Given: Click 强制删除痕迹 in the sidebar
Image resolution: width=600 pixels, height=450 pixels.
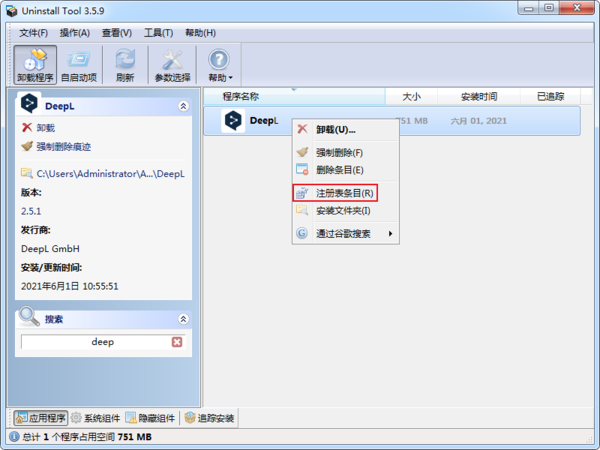Looking at the screenshot, I should (x=63, y=146).
